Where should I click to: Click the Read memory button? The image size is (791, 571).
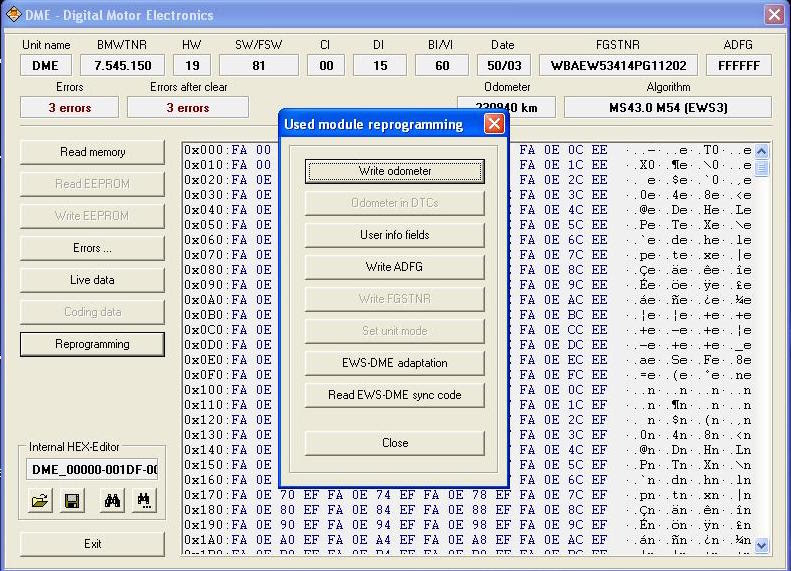[x=92, y=152]
